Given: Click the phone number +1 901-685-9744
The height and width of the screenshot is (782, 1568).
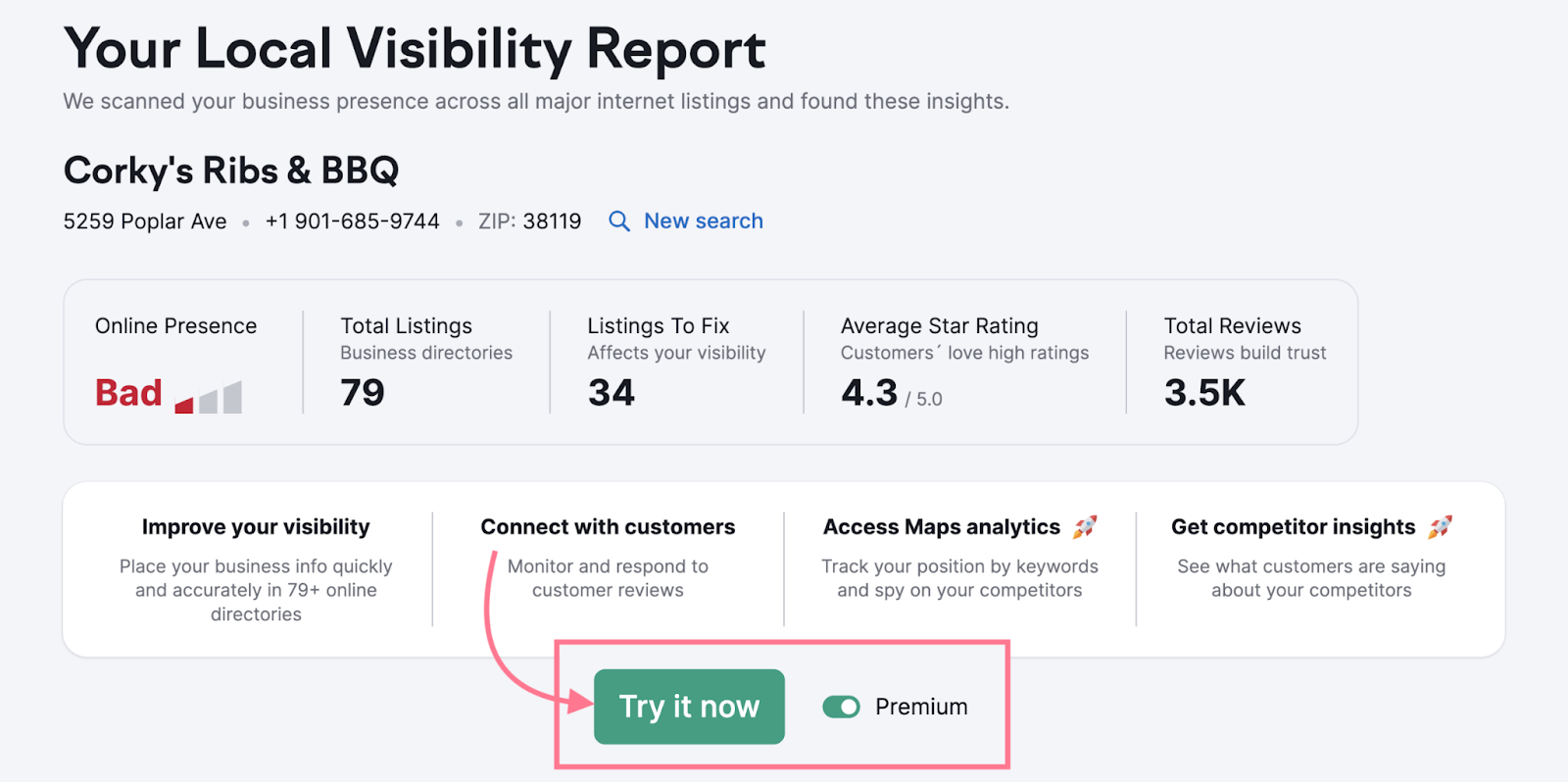Looking at the screenshot, I should click(353, 221).
